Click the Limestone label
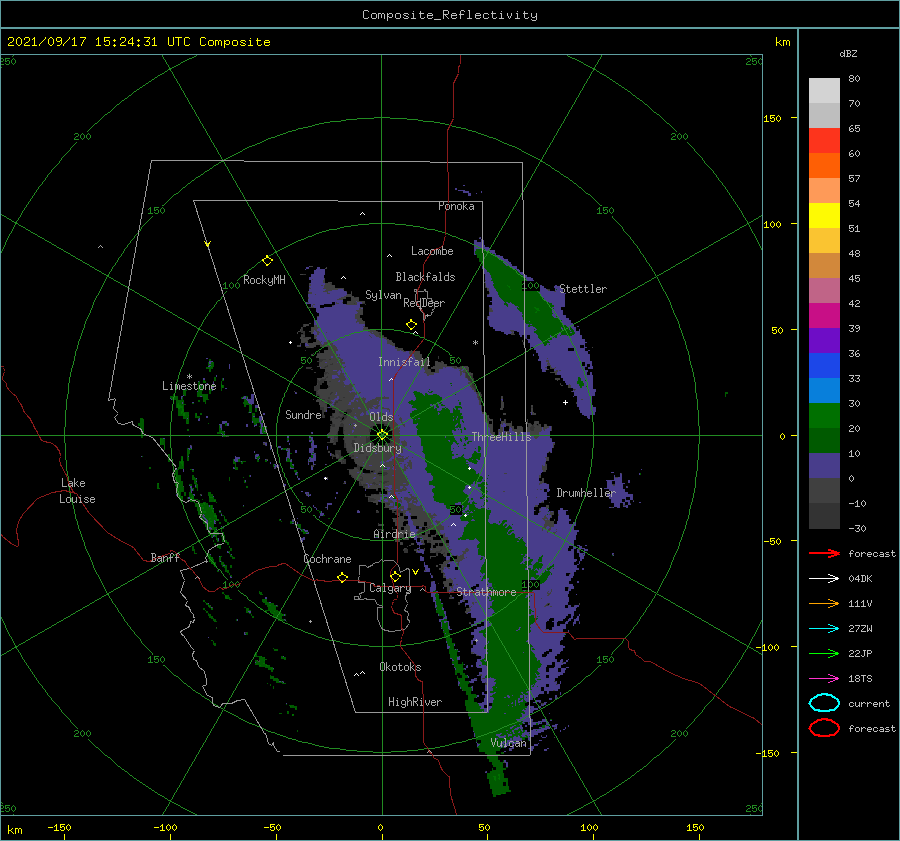This screenshot has width=900, height=841. tap(189, 386)
